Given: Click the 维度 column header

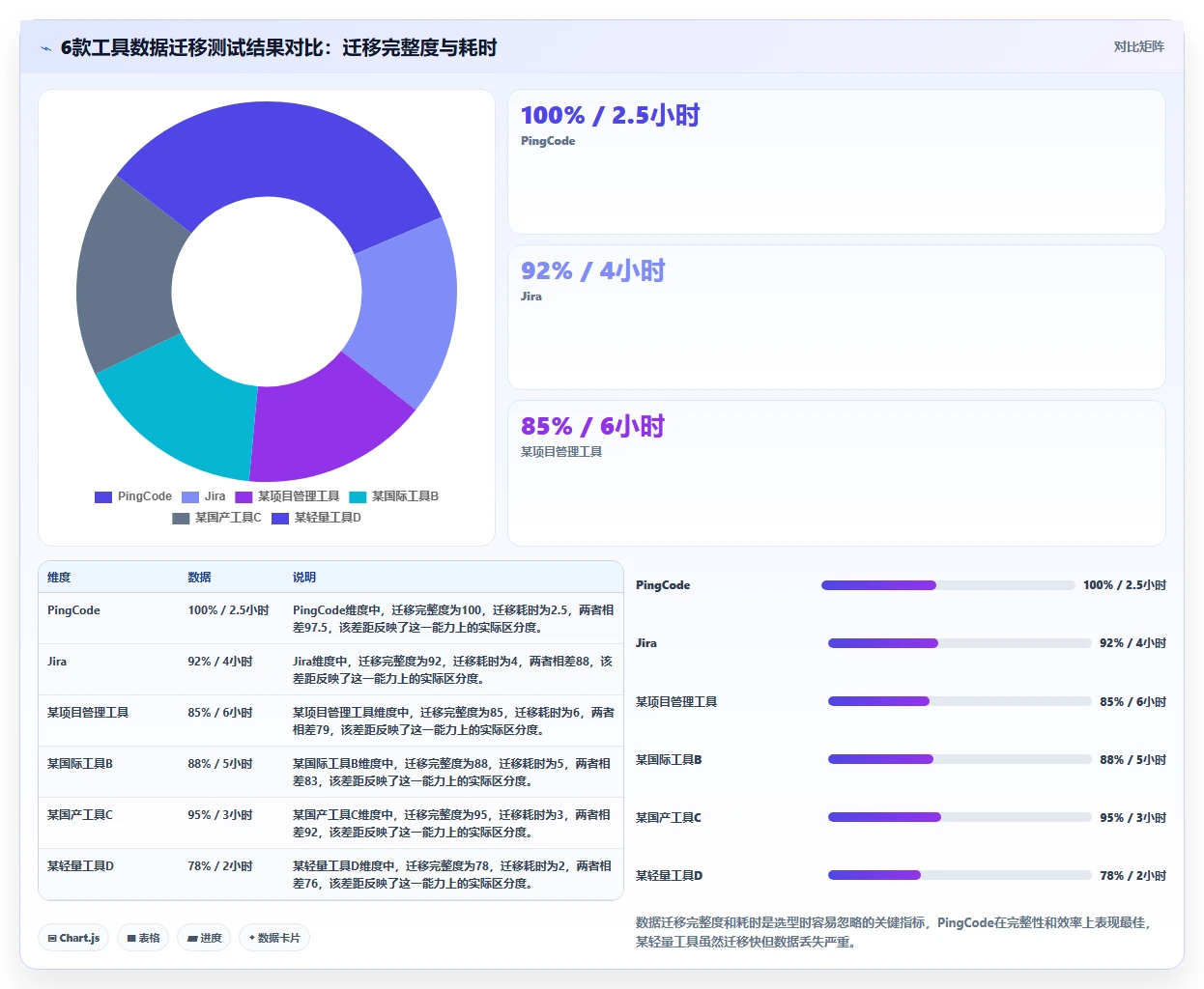Looking at the screenshot, I should 59,578.
